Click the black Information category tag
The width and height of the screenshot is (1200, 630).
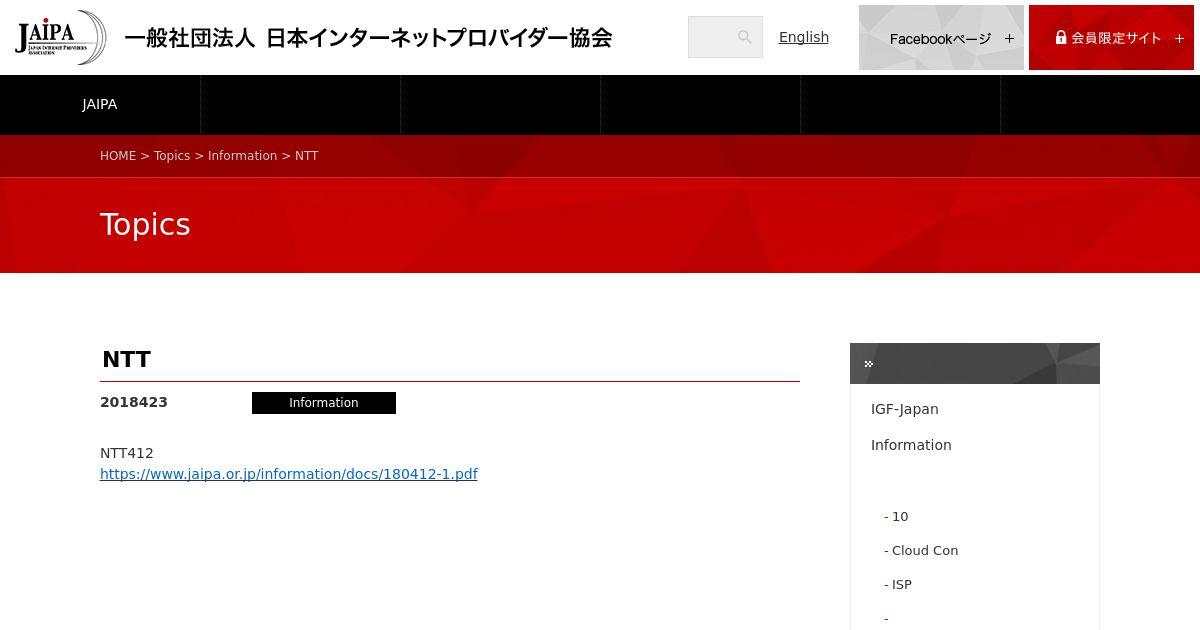(x=324, y=403)
